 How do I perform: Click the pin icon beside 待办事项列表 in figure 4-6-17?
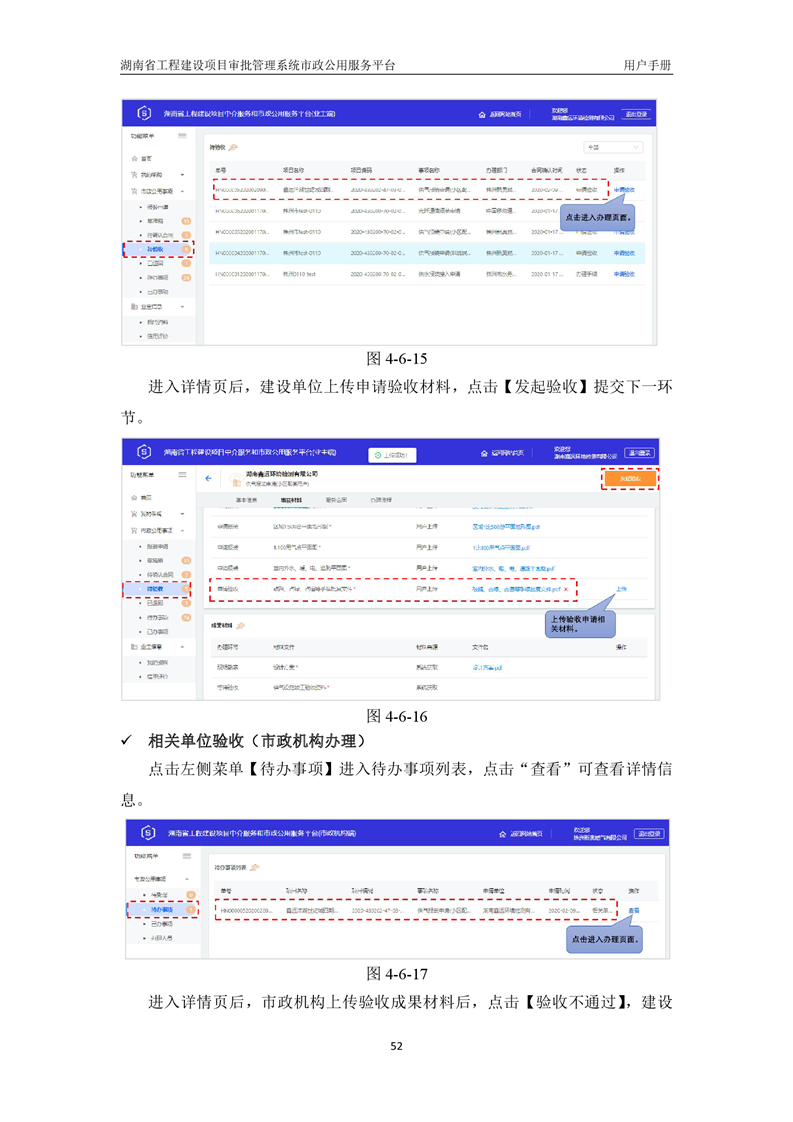(255, 867)
